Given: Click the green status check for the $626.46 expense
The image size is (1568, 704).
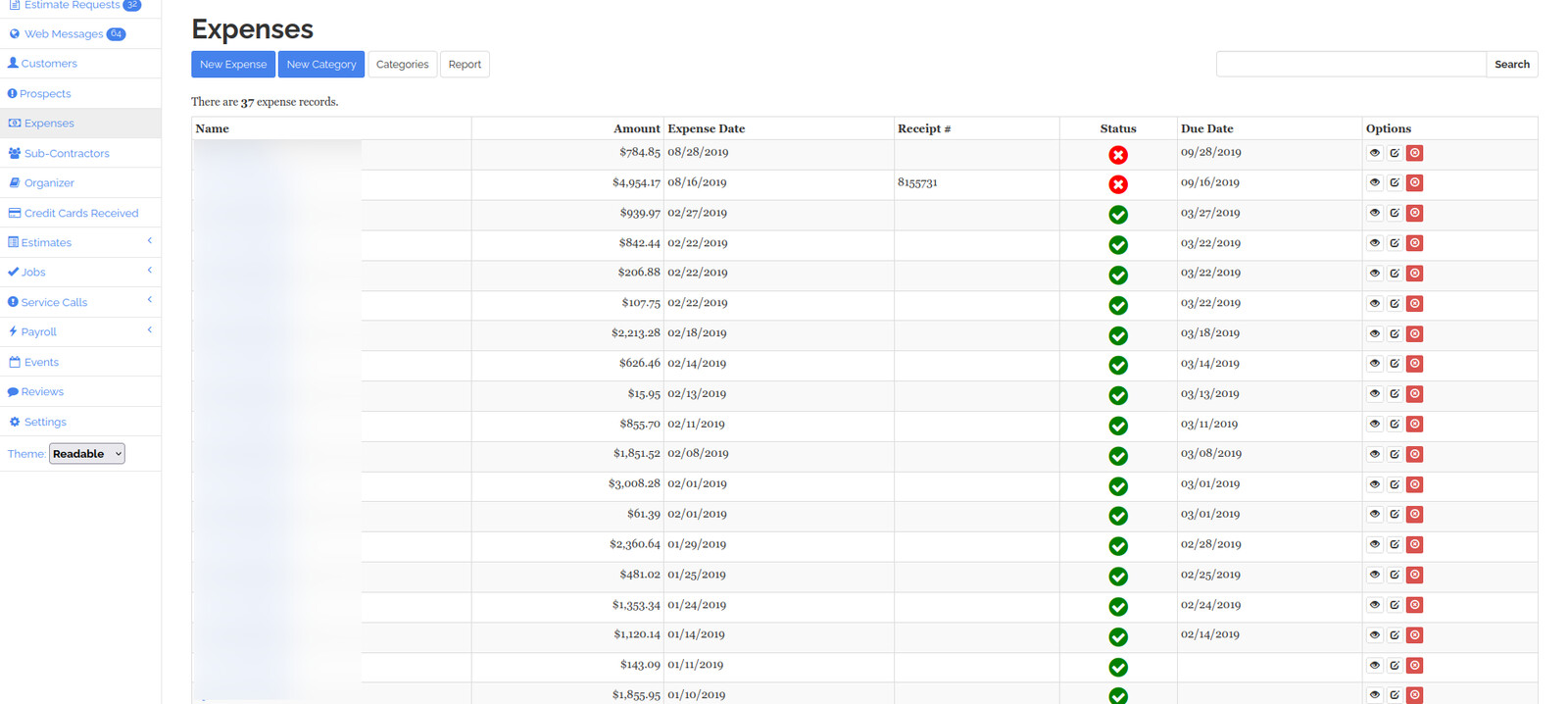Looking at the screenshot, I should tap(1118, 366).
